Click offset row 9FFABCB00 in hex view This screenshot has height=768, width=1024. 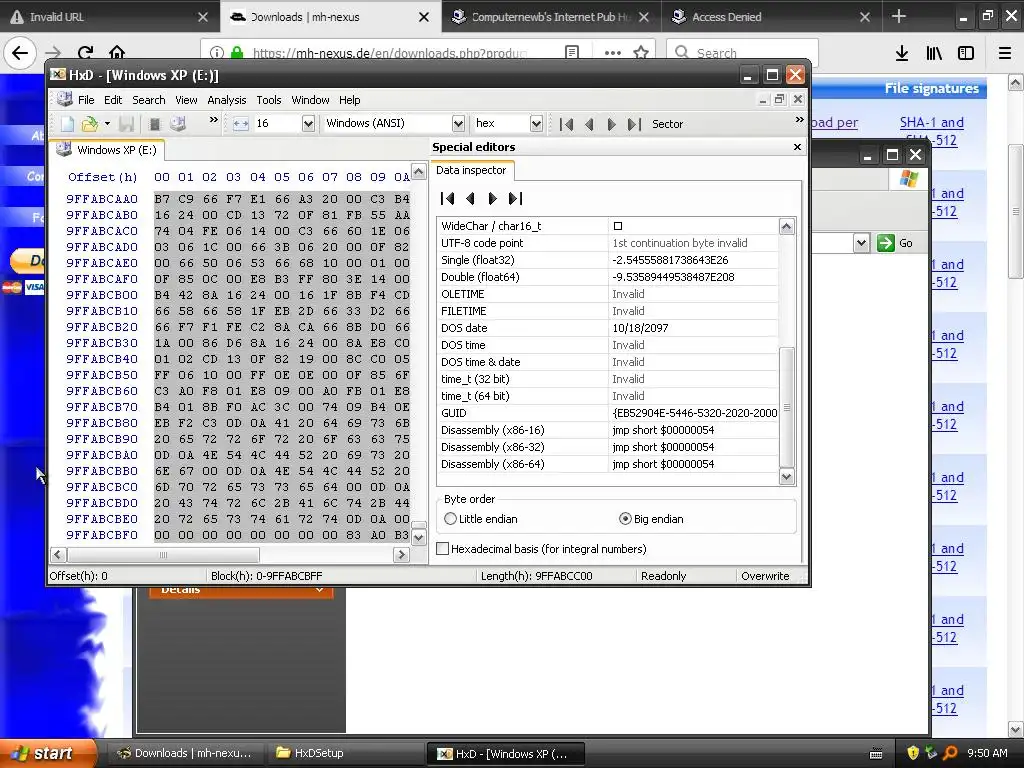(x=102, y=295)
